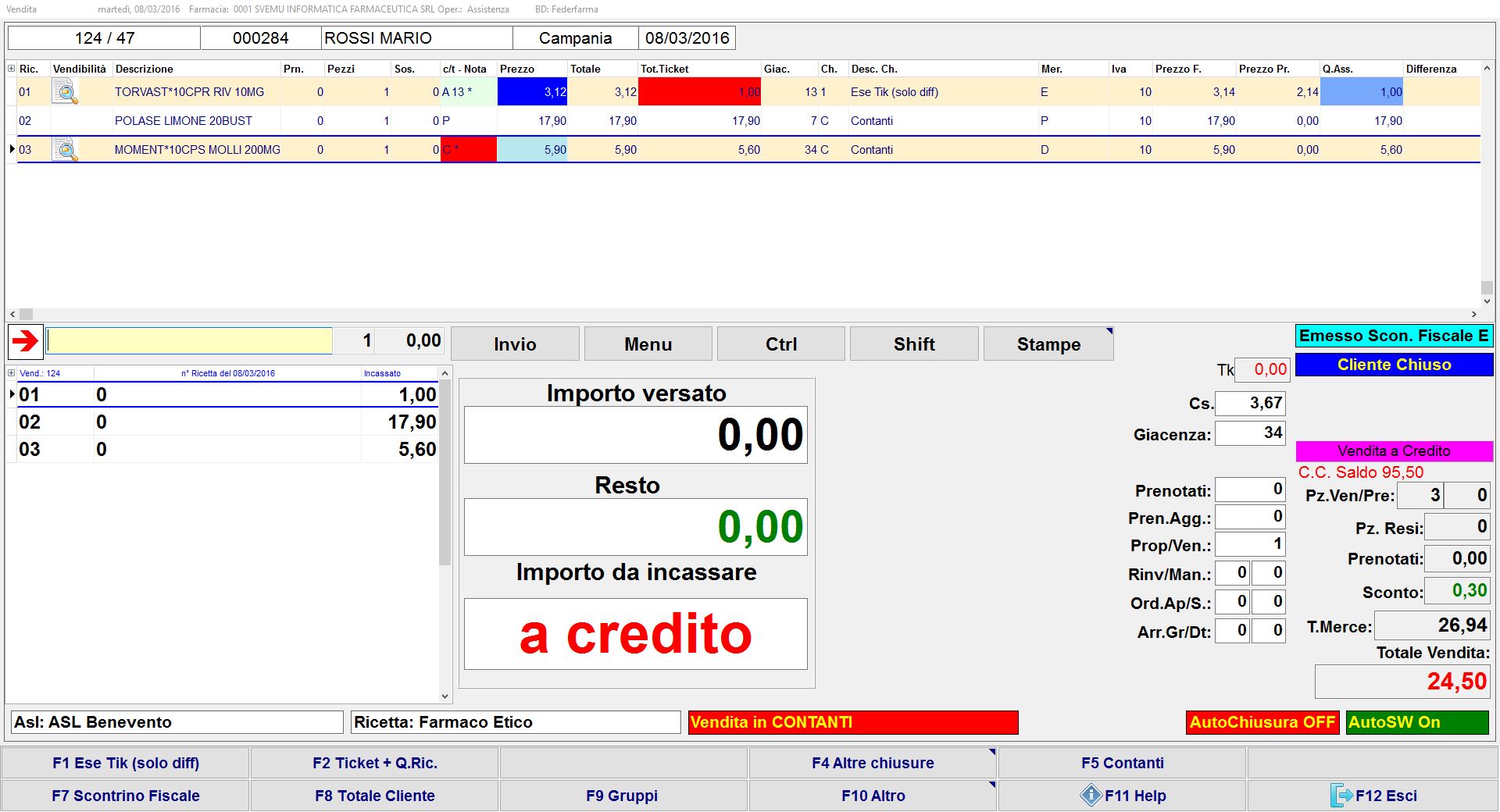This screenshot has height=812, width=1500.
Task: Click the magnifier icon on TORVAST row
Action: click(66, 92)
